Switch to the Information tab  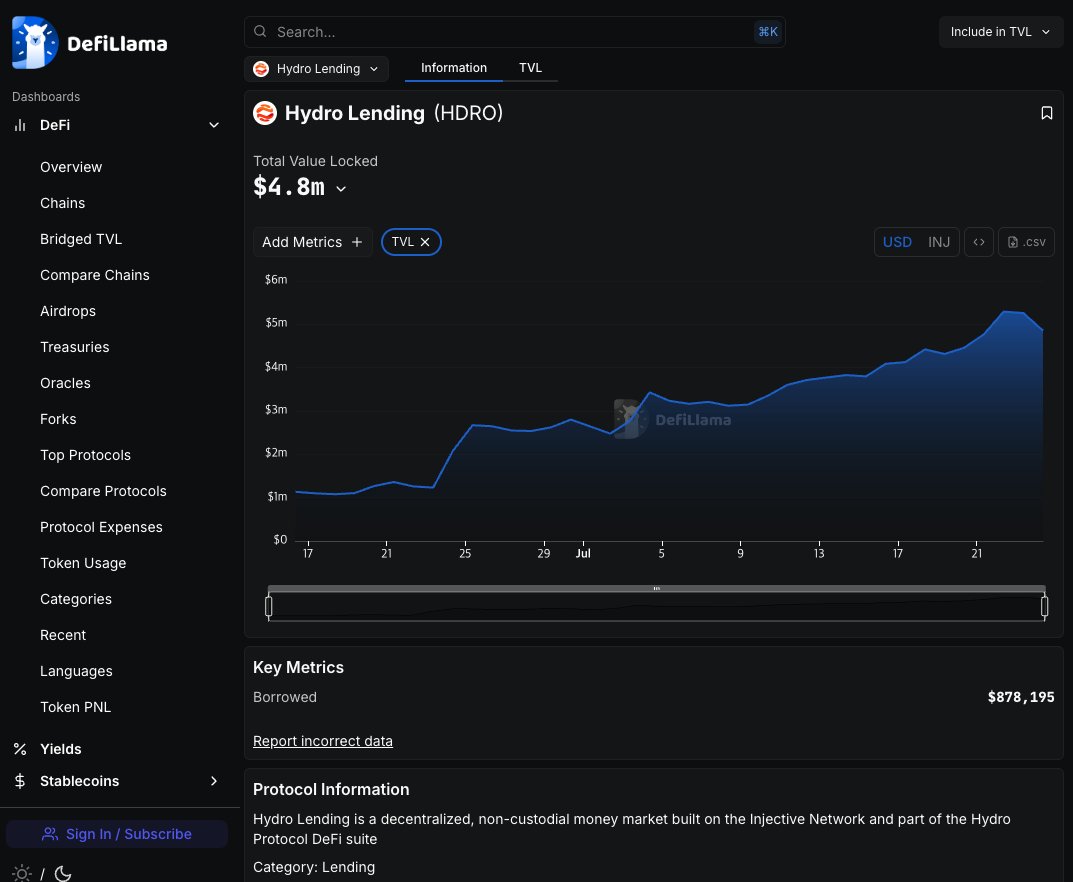[454, 68]
